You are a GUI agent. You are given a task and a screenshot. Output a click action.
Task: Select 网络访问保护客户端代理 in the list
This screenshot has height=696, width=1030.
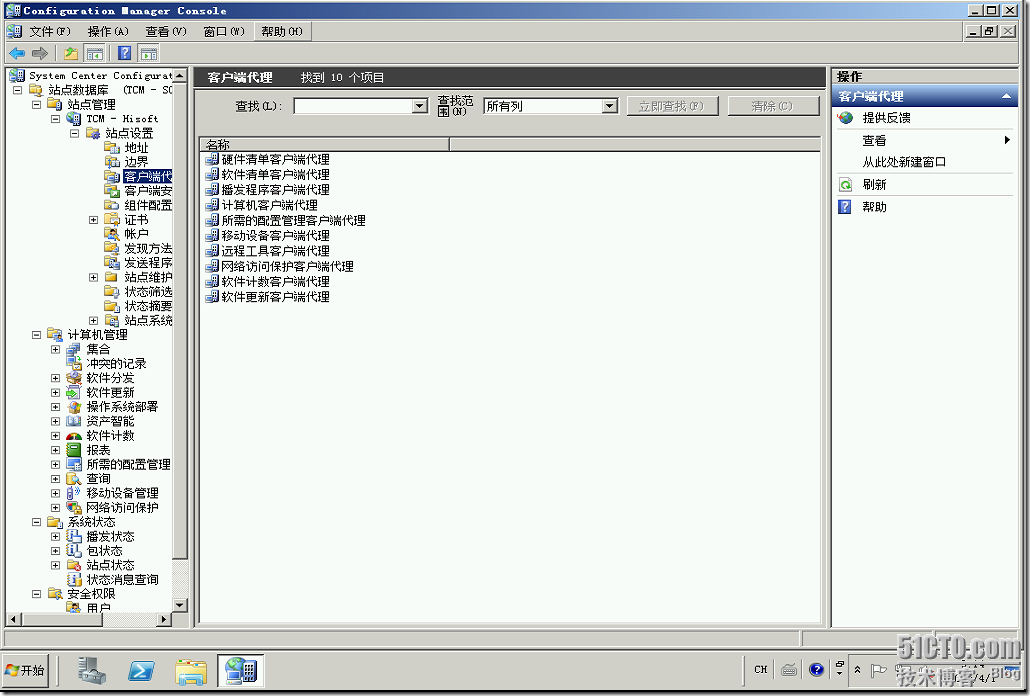(287, 266)
